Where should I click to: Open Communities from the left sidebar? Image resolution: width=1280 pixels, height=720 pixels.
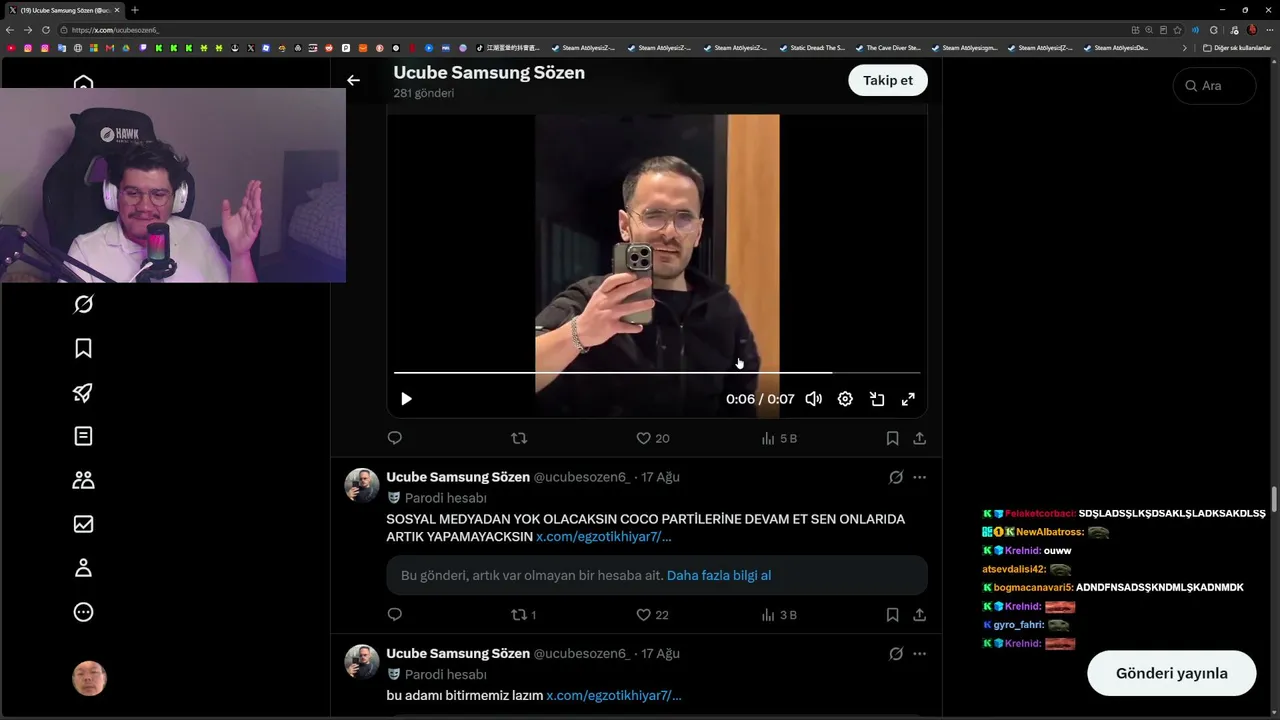pyautogui.click(x=83, y=480)
